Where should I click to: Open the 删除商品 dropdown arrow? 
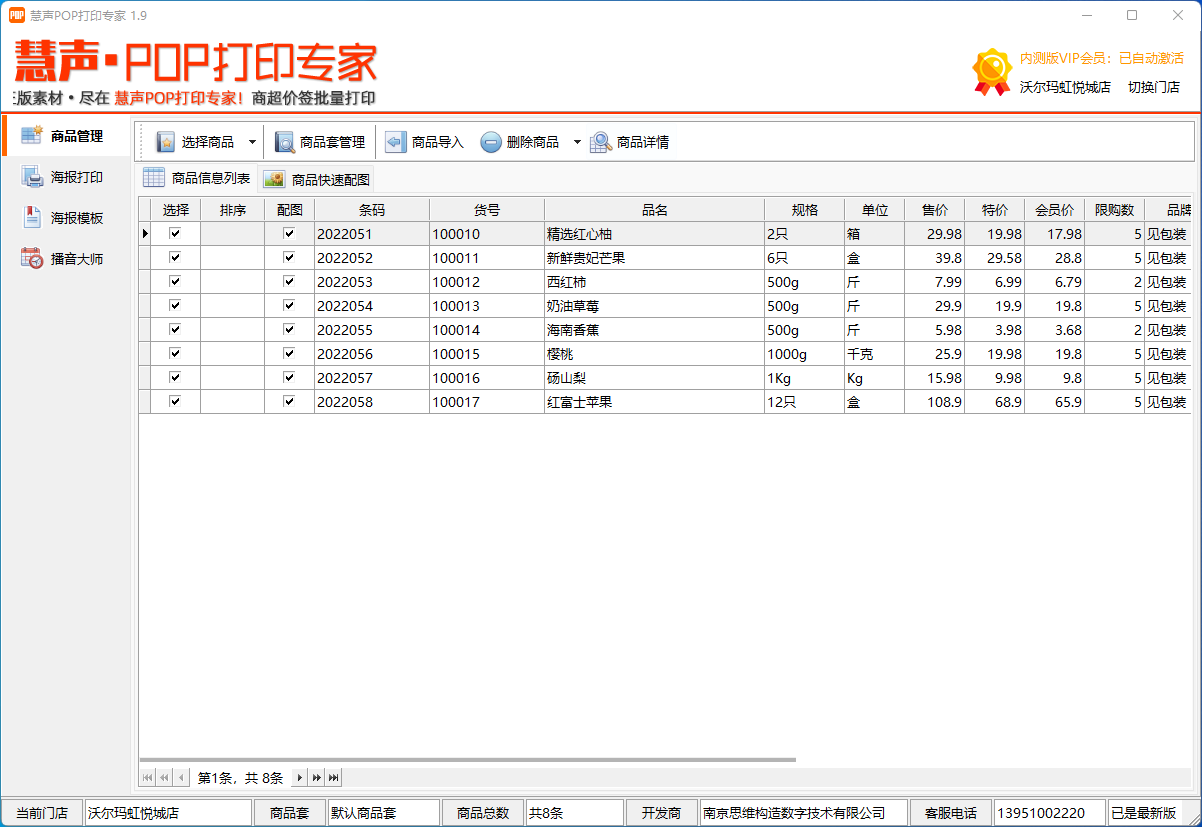pos(576,141)
